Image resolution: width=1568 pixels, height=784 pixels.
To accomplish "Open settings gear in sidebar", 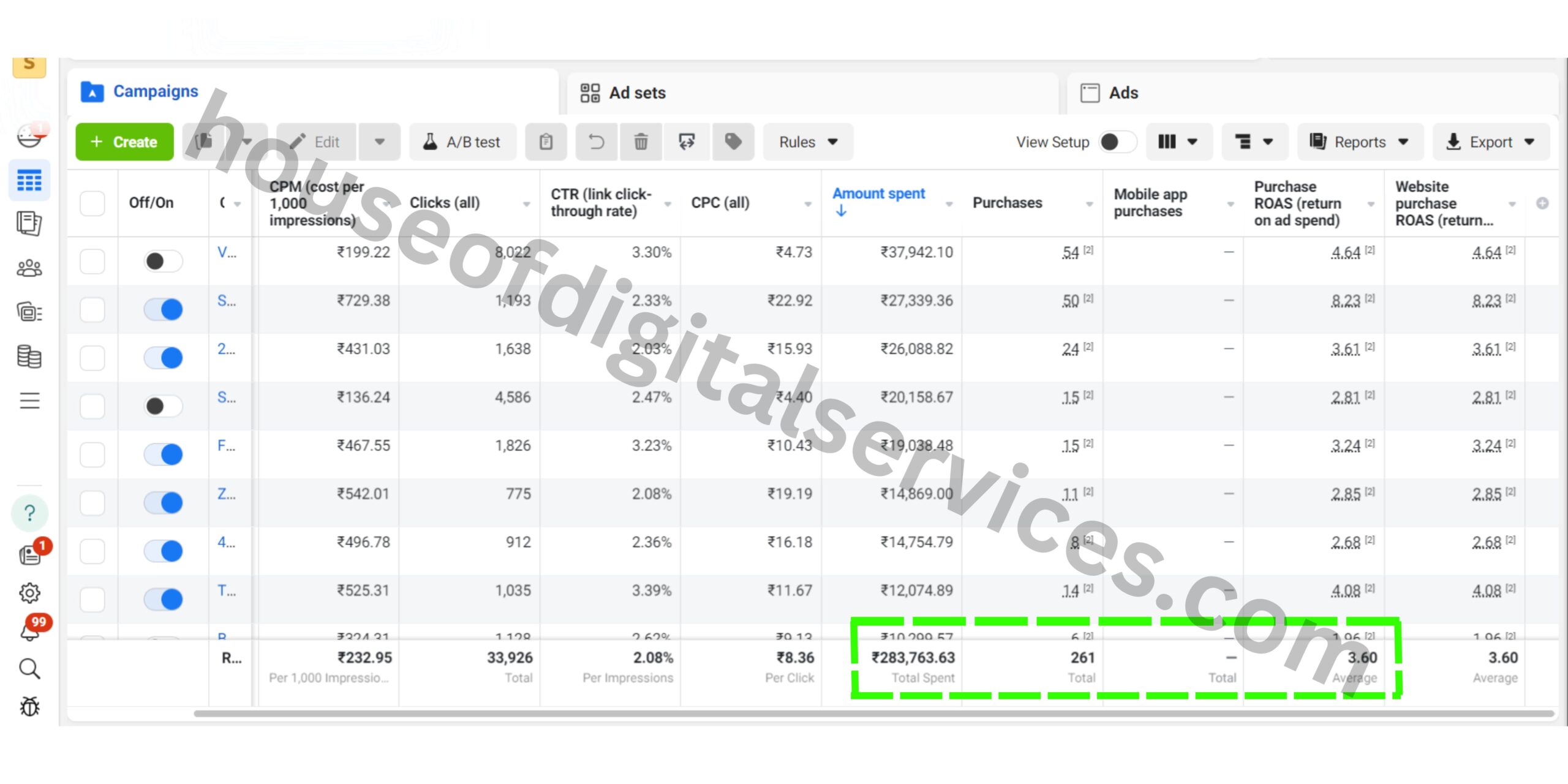I will point(29,593).
